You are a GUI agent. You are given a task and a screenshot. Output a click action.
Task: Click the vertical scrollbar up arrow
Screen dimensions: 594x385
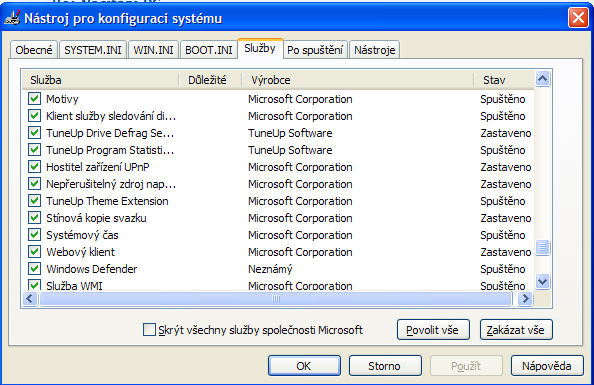[542, 79]
